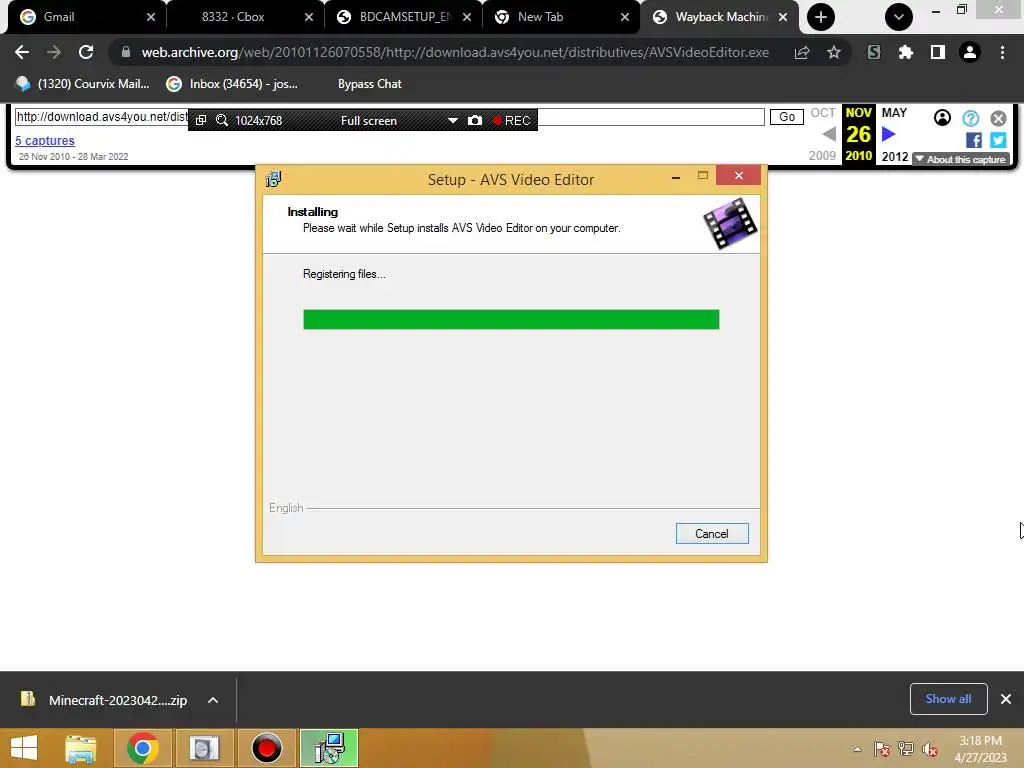Screen dimensions: 1024x768
Task: Minimize the AVS setup dialog
Action: pos(676,176)
